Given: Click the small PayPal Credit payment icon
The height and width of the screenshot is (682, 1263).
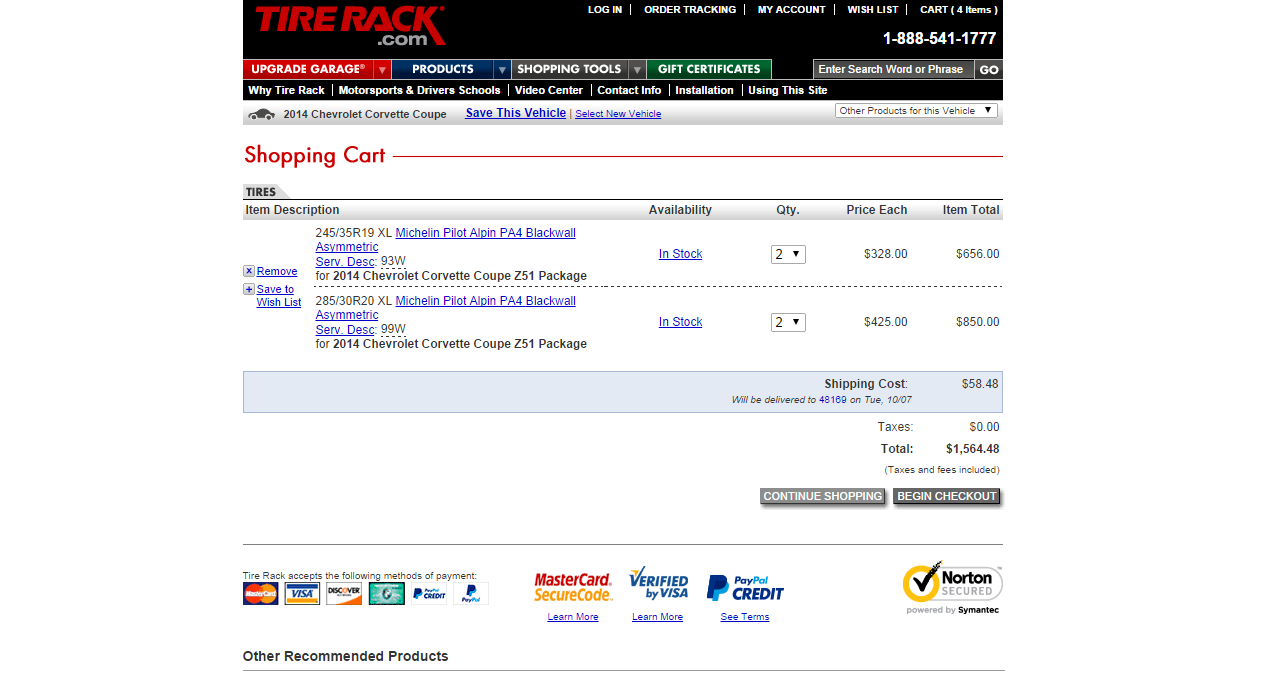Looking at the screenshot, I should (x=429, y=594).
